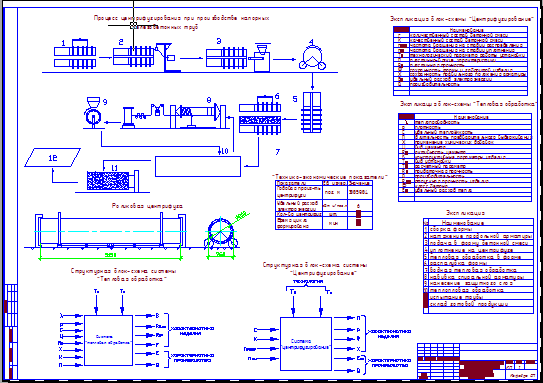The width and height of the screenshot is (543, 383).
Task: Click the drawing title text at top
Action: [181, 22]
